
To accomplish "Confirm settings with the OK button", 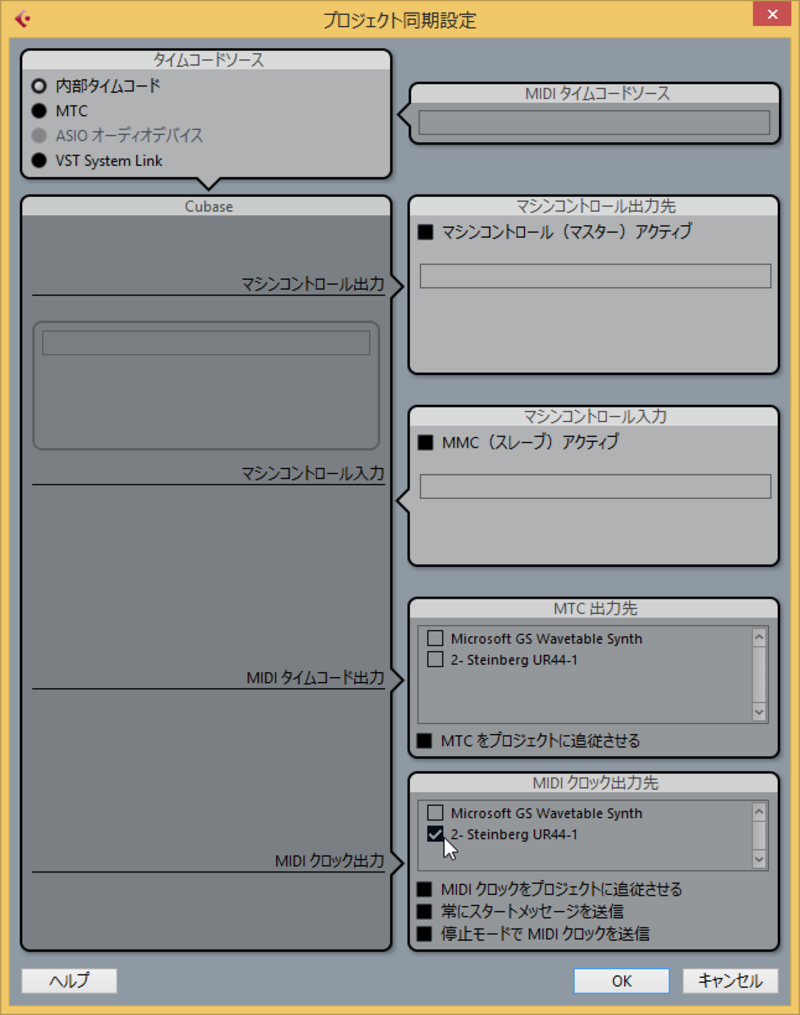I will pyautogui.click(x=621, y=981).
